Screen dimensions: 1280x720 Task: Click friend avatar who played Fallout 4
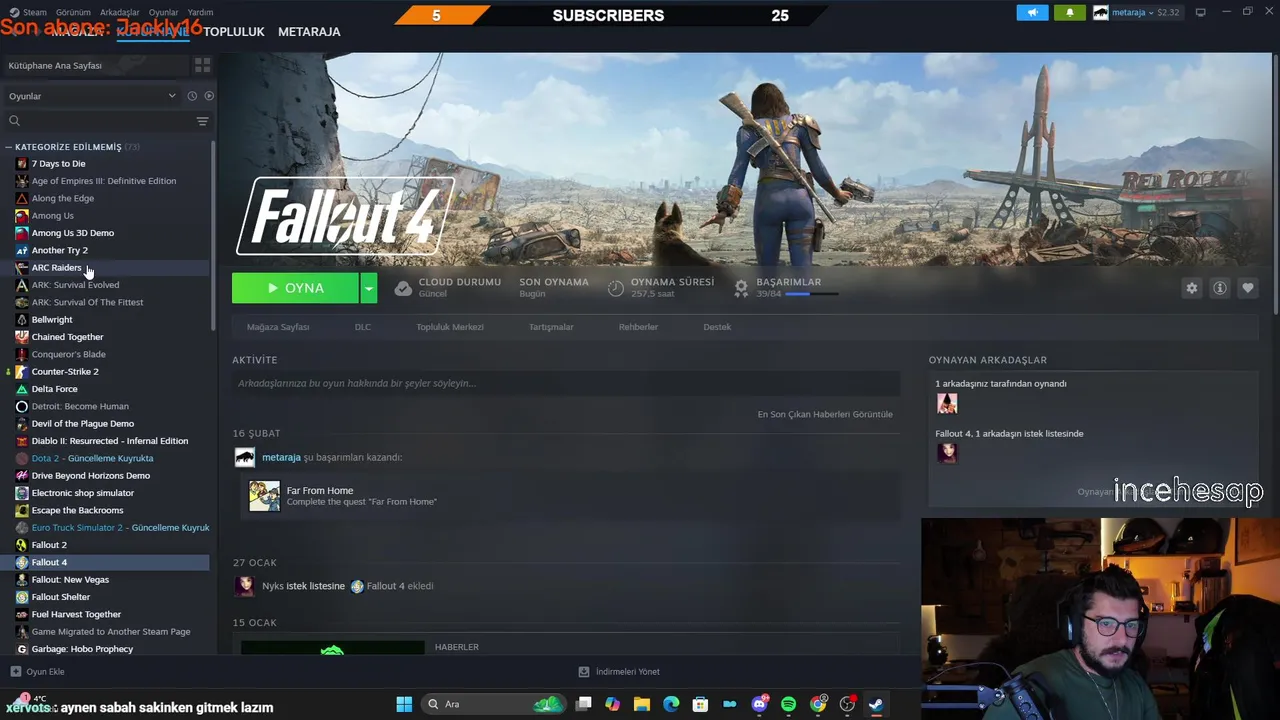click(x=947, y=403)
